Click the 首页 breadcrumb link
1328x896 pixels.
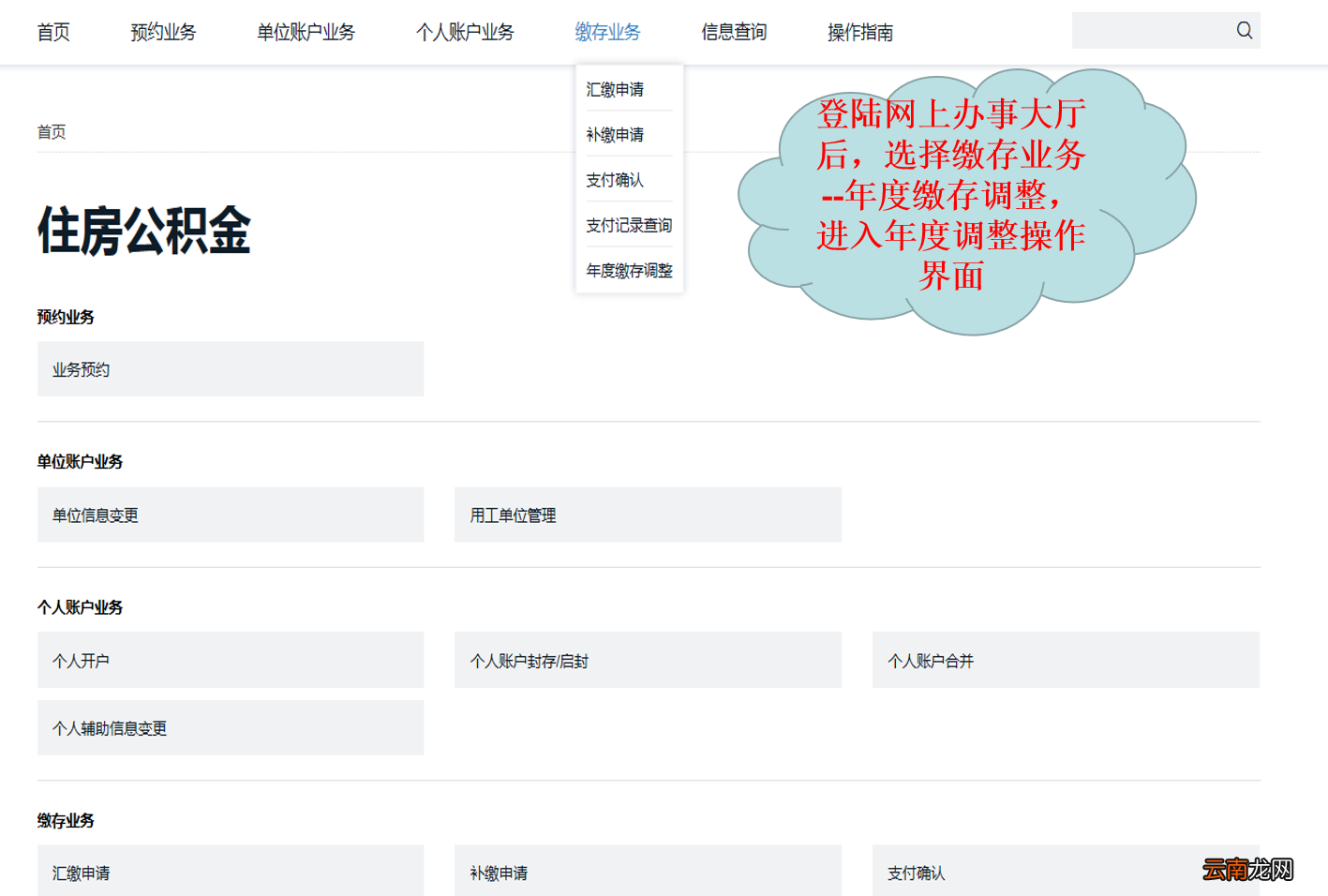coord(52,131)
